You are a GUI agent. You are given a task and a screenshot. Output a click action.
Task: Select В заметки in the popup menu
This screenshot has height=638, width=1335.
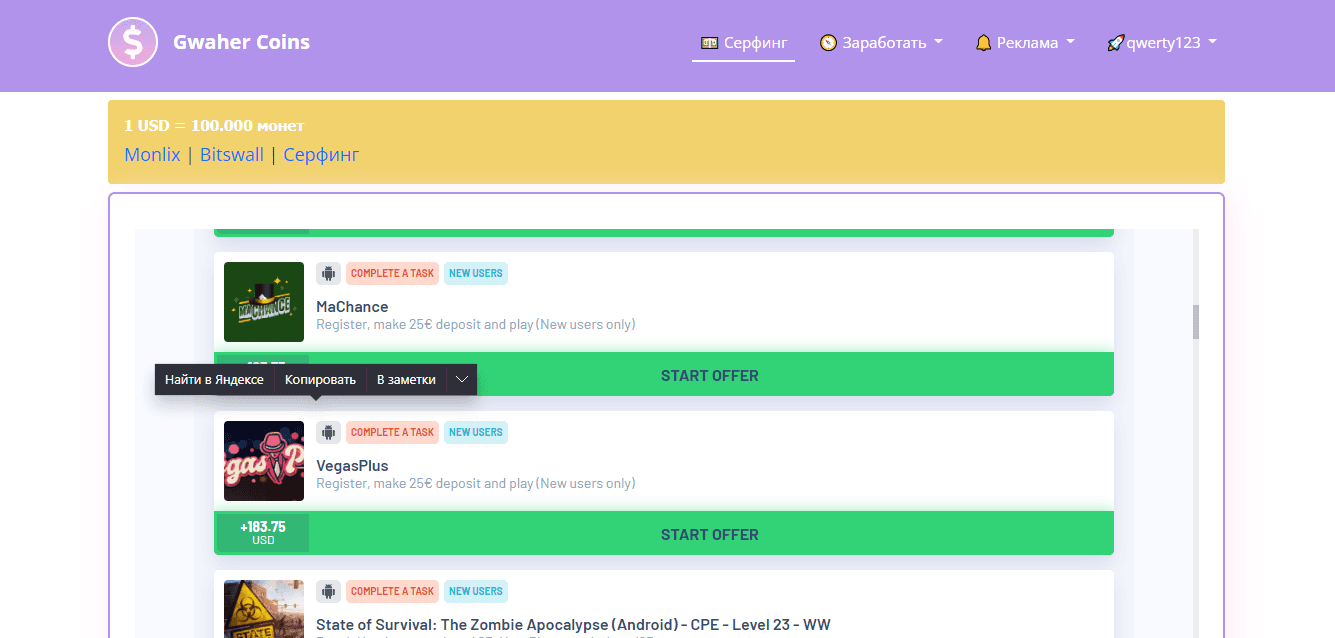click(406, 380)
